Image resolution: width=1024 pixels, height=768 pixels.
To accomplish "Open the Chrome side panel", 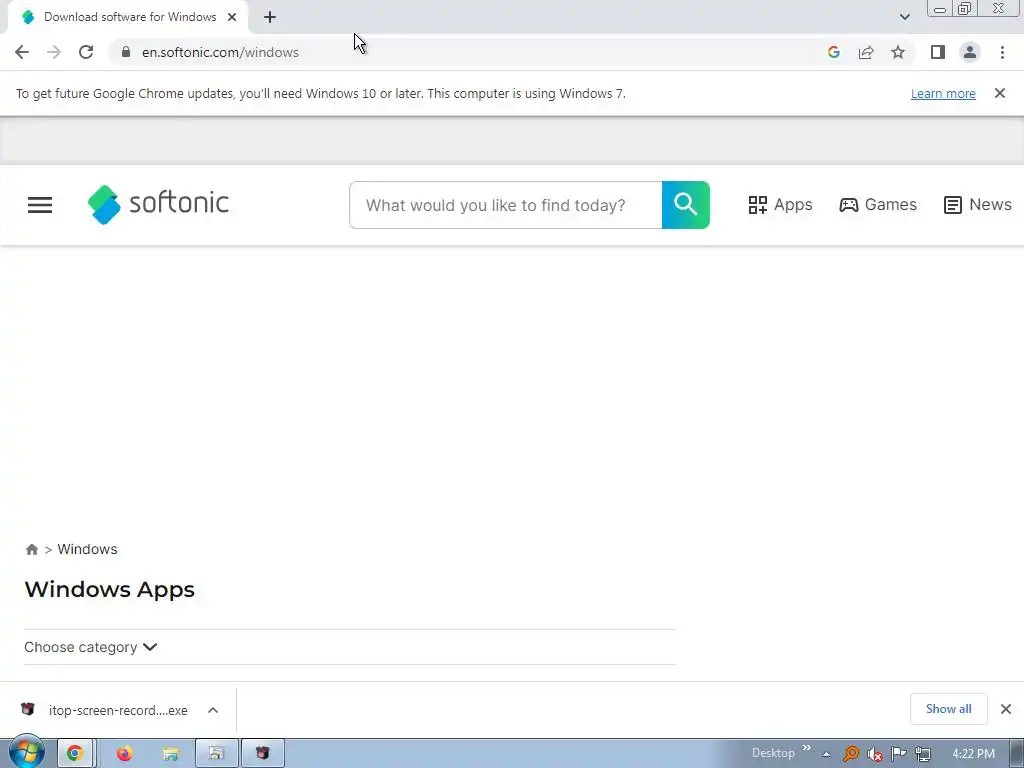I will point(938,52).
